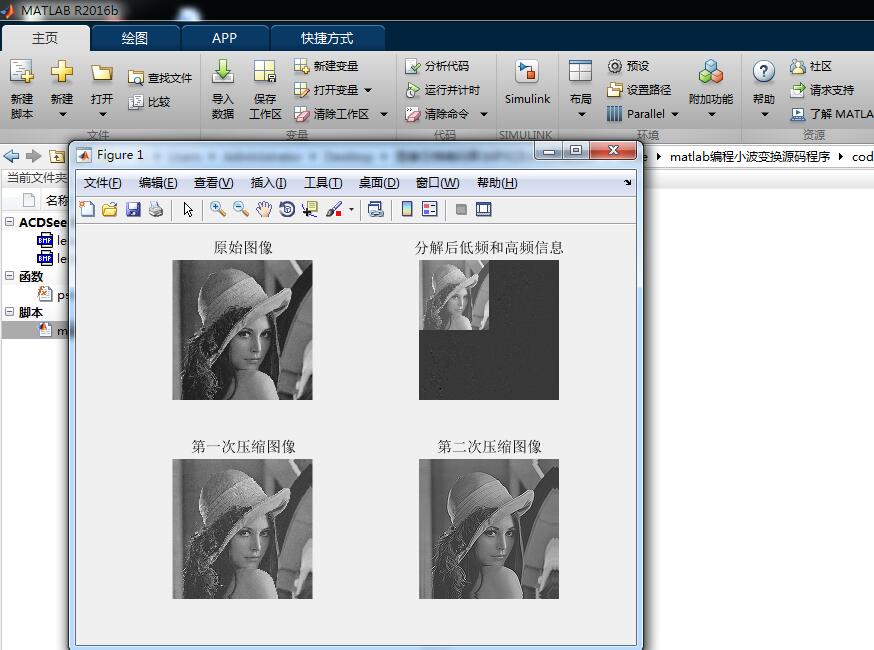Click Link Plot icon in Figure toolbar
Screen dimensions: 874x650
(x=375, y=210)
